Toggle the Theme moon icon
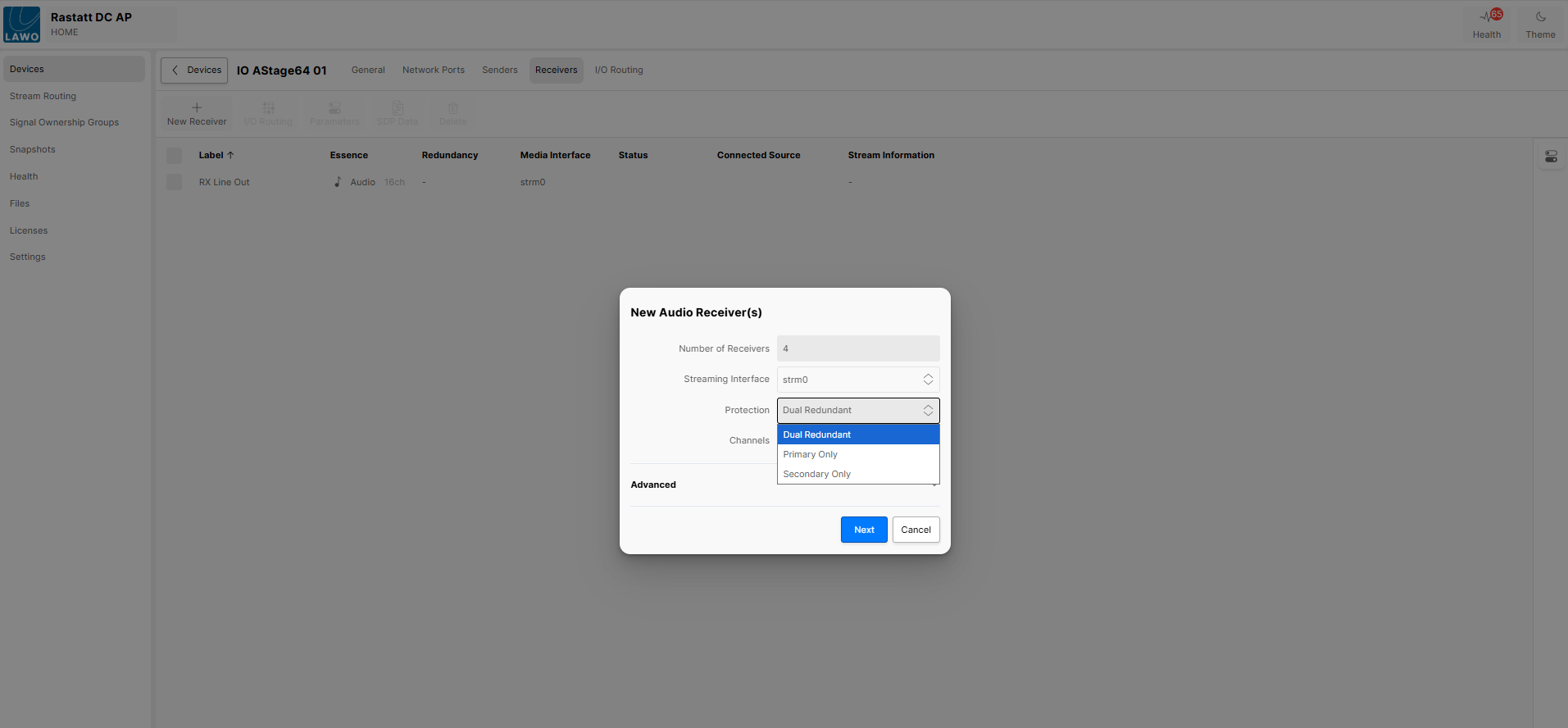 tap(1540, 17)
